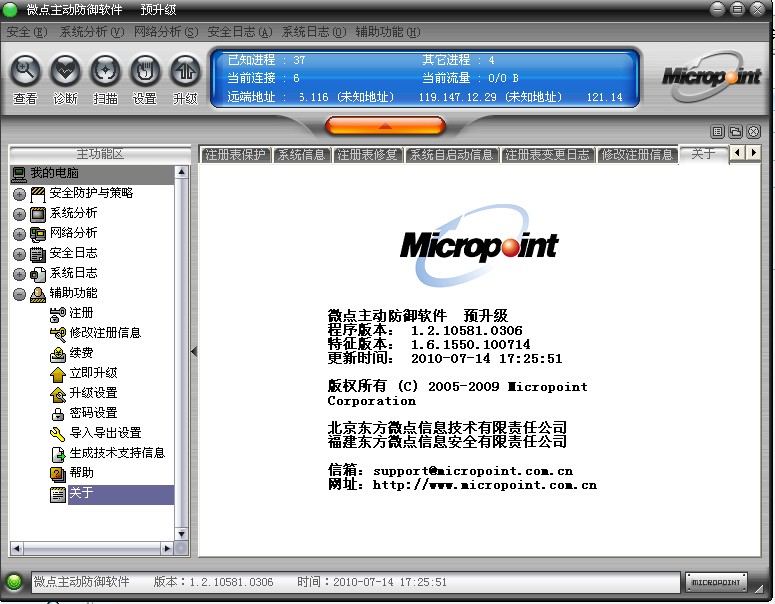Select the 立即升级 tree item text
This screenshot has width=775, height=604.
pyautogui.click(x=93, y=373)
